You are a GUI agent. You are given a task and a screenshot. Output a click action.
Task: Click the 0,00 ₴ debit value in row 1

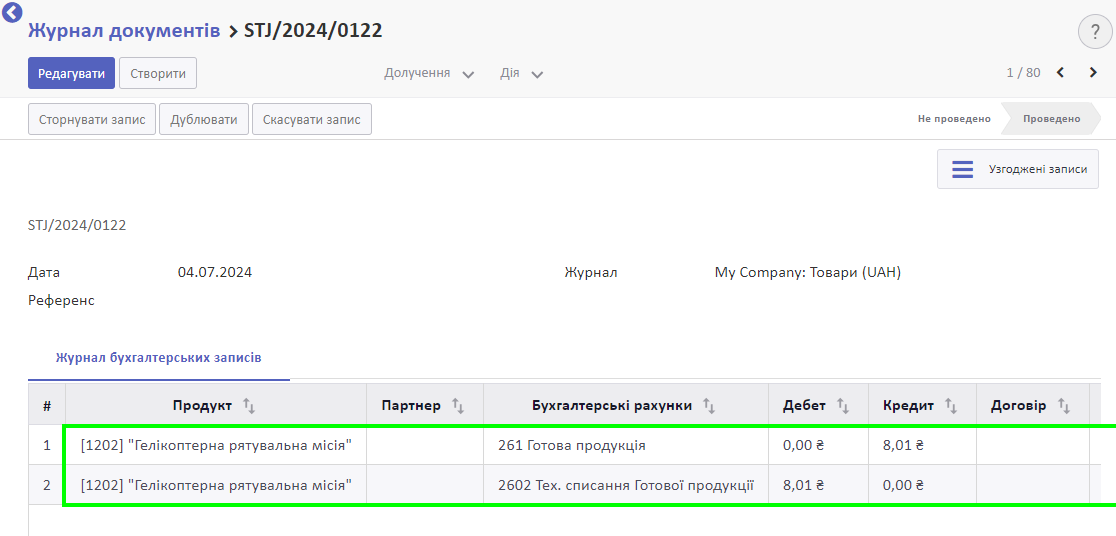803,446
